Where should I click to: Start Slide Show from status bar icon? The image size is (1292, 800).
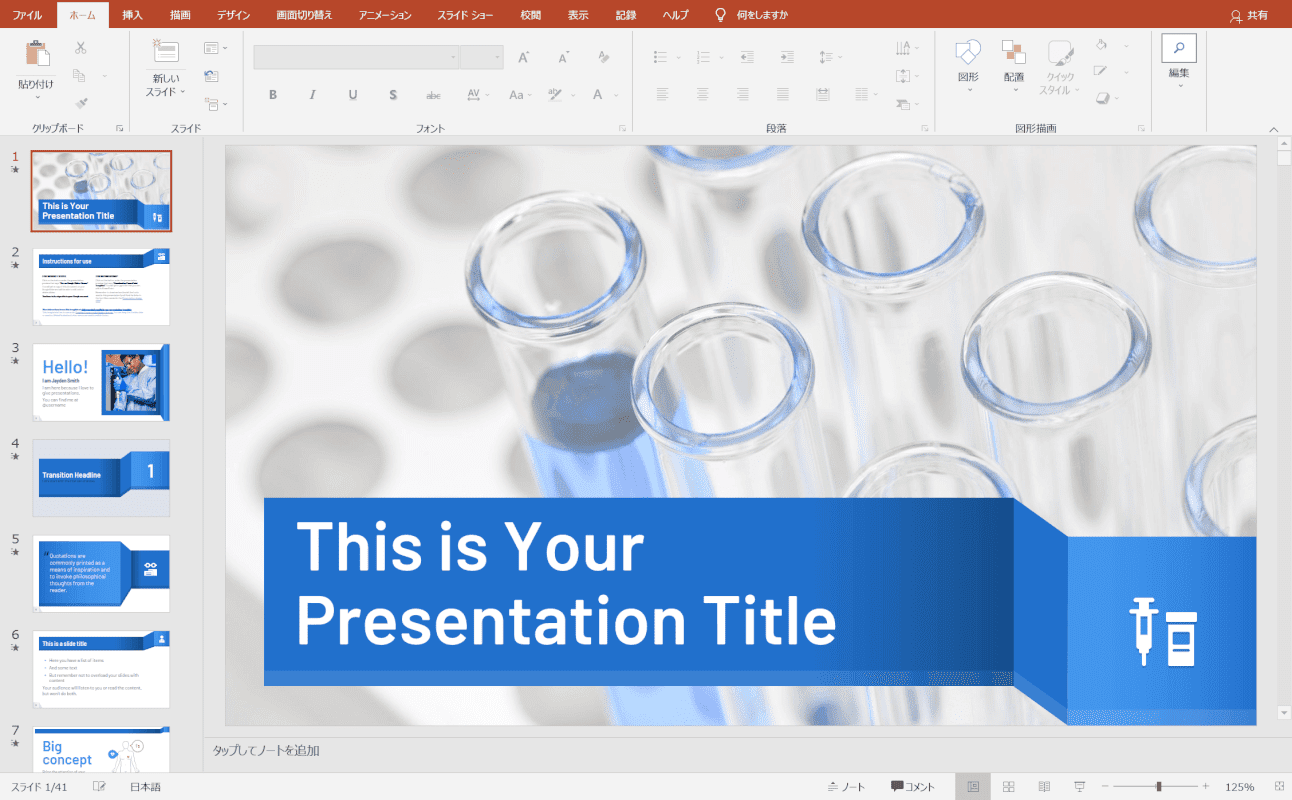(1080, 787)
